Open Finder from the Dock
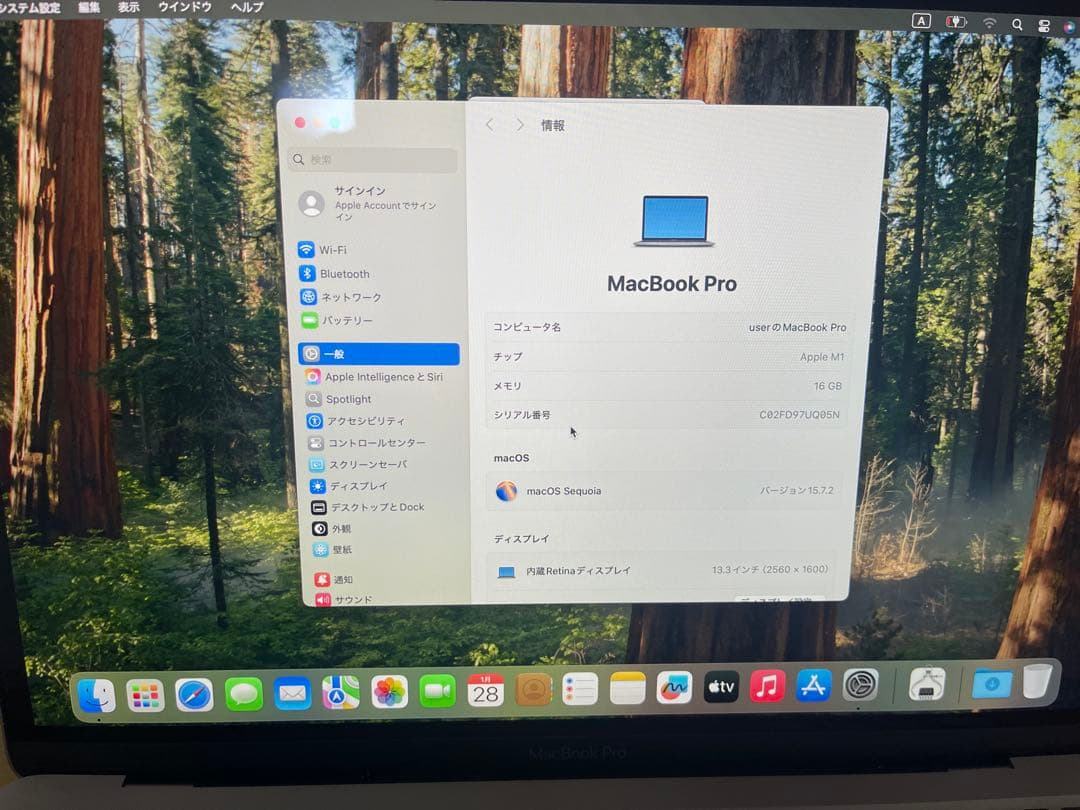Viewport: 1080px width, 810px height. point(96,696)
